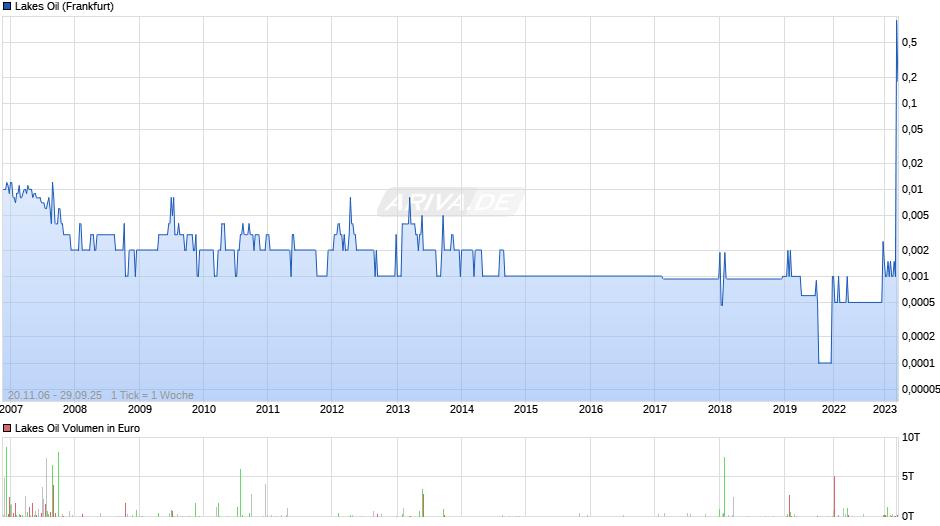Click the 'Lakes Oil (Frankfurt)' chart title
The width and height of the screenshot is (940, 526).
(x=64, y=7)
